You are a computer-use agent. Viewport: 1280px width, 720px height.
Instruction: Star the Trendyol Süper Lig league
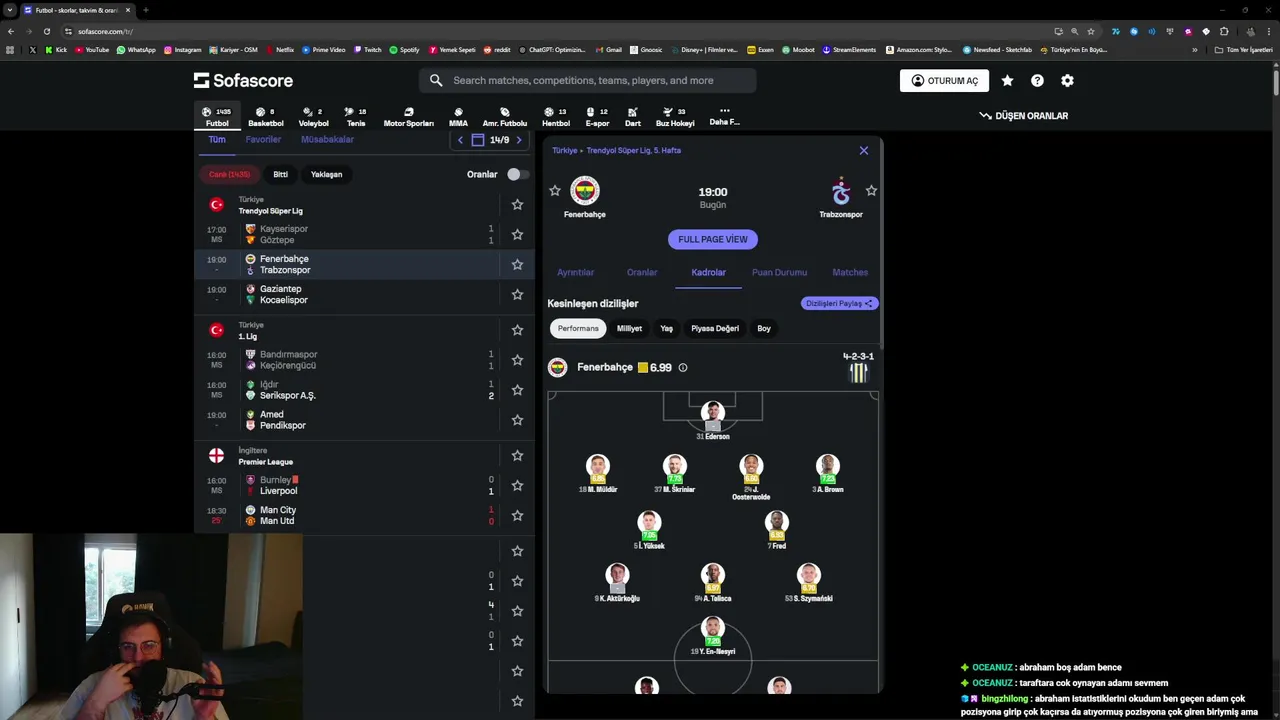[x=517, y=204]
